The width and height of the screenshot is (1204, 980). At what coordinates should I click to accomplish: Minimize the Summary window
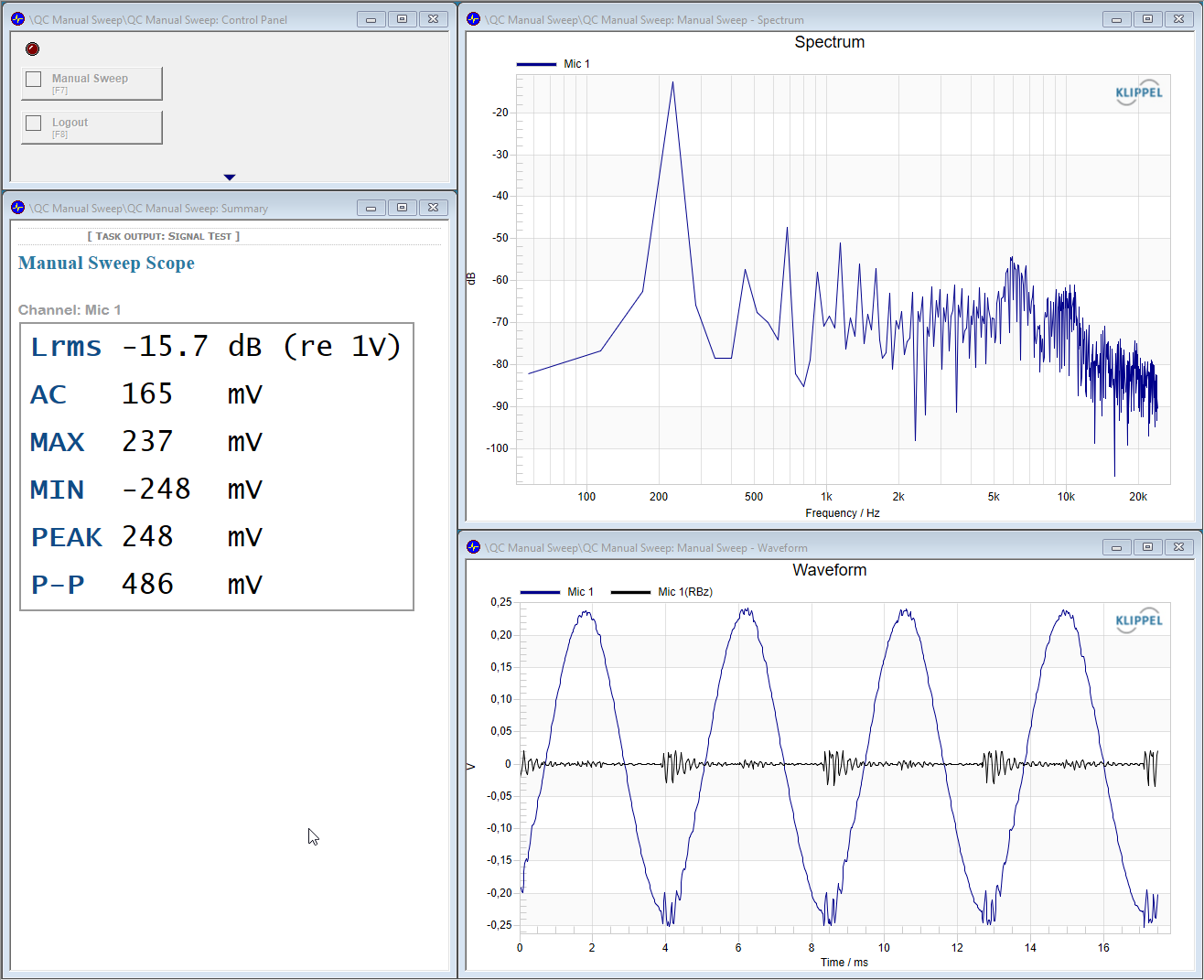click(371, 208)
